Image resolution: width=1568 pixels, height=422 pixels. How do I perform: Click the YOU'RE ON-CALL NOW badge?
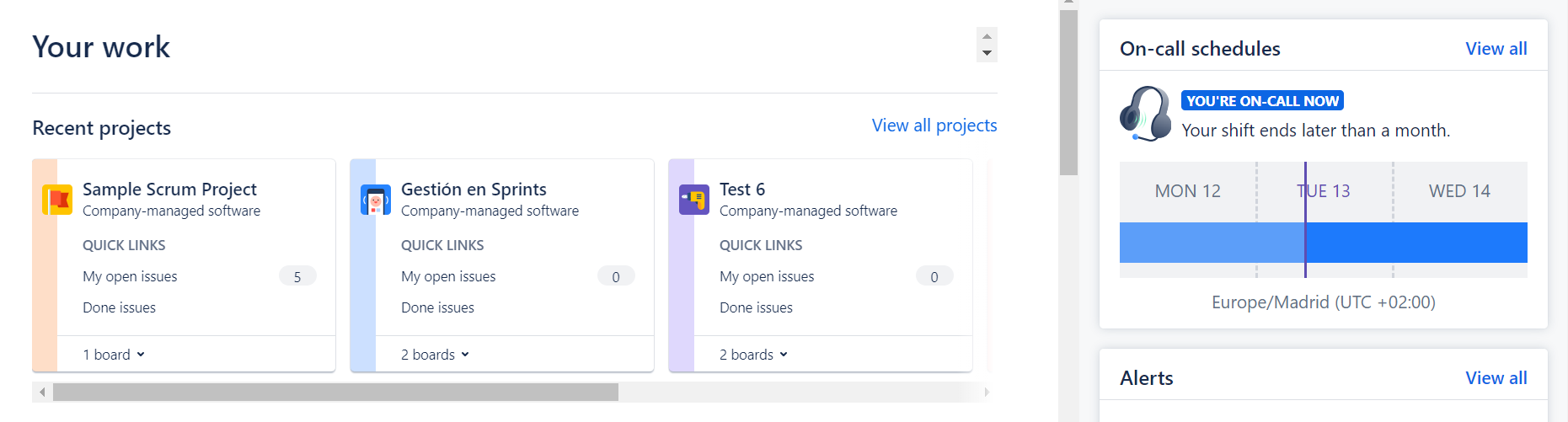1262,101
